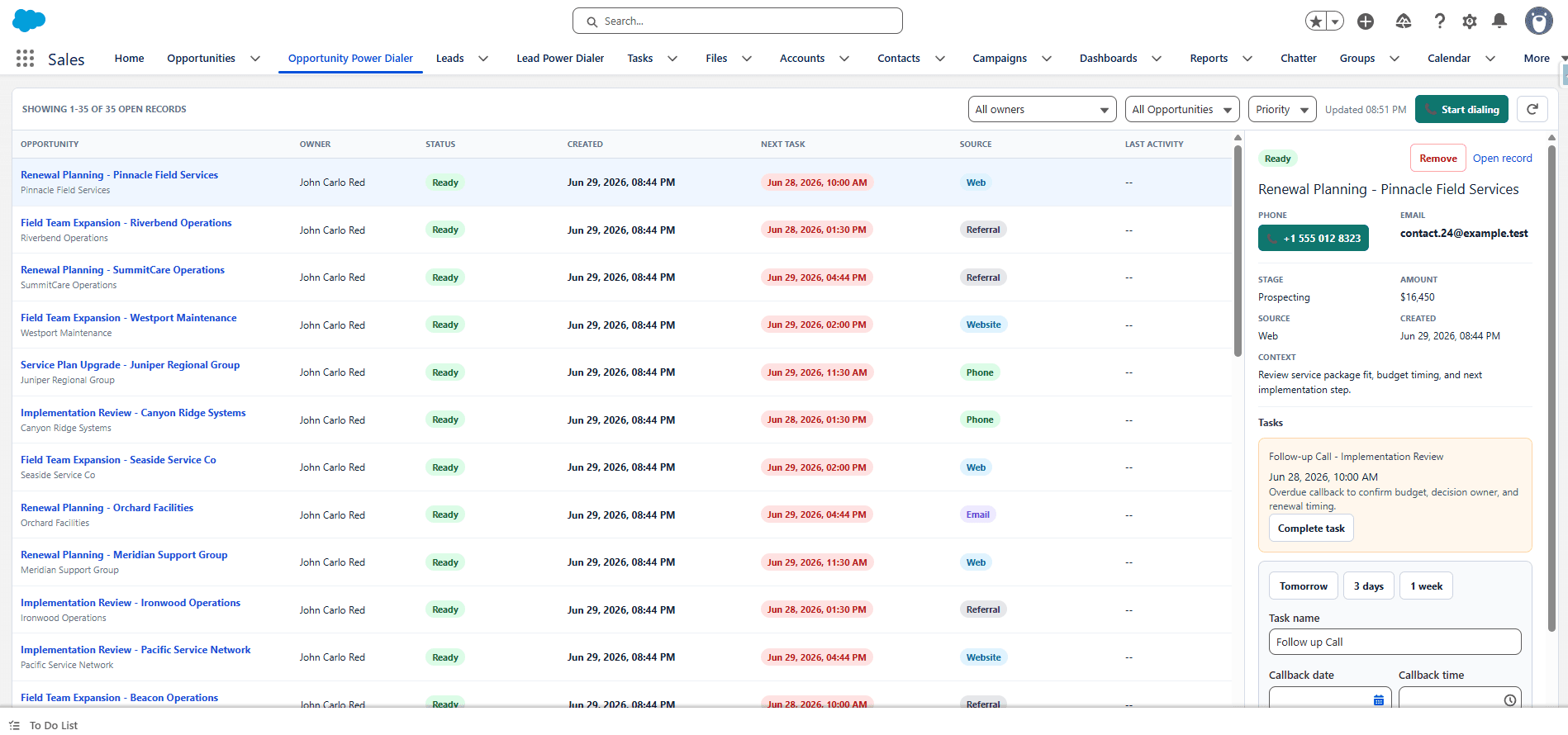Open Renewal Planning - SummitCare Operations link
The width and height of the screenshot is (1568, 735).
[x=122, y=269]
